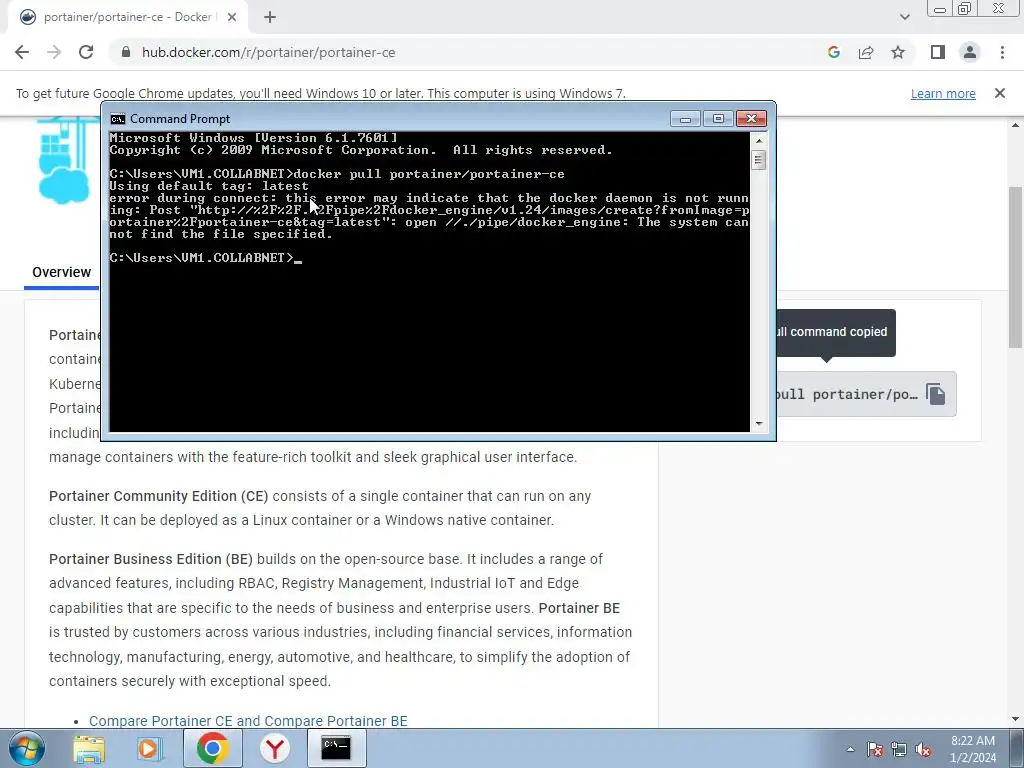The height and width of the screenshot is (768, 1024).
Task: Show hidden system tray icons
Action: (850, 749)
